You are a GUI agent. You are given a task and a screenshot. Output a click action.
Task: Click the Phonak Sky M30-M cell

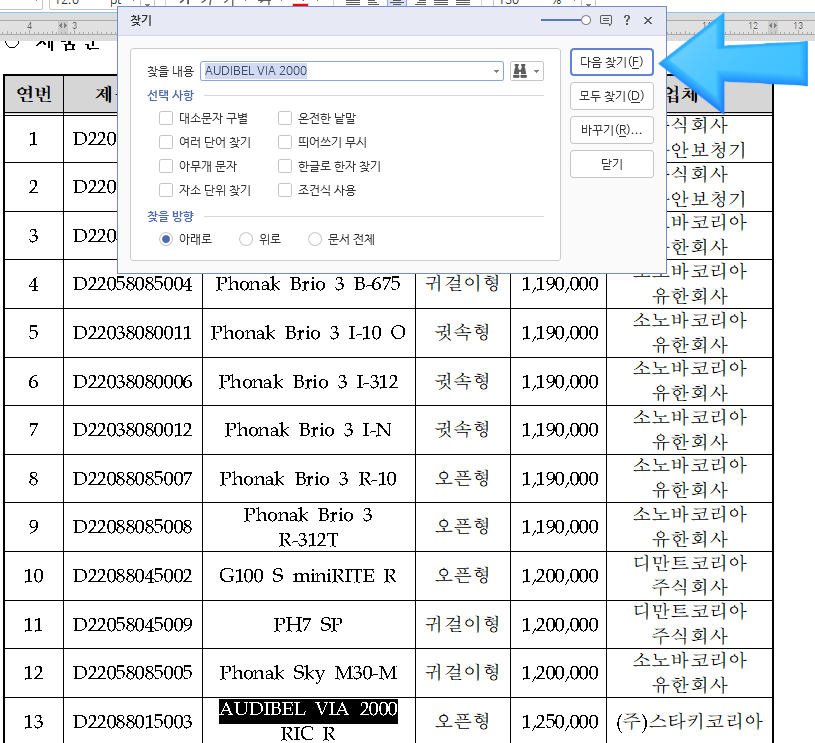(x=308, y=673)
